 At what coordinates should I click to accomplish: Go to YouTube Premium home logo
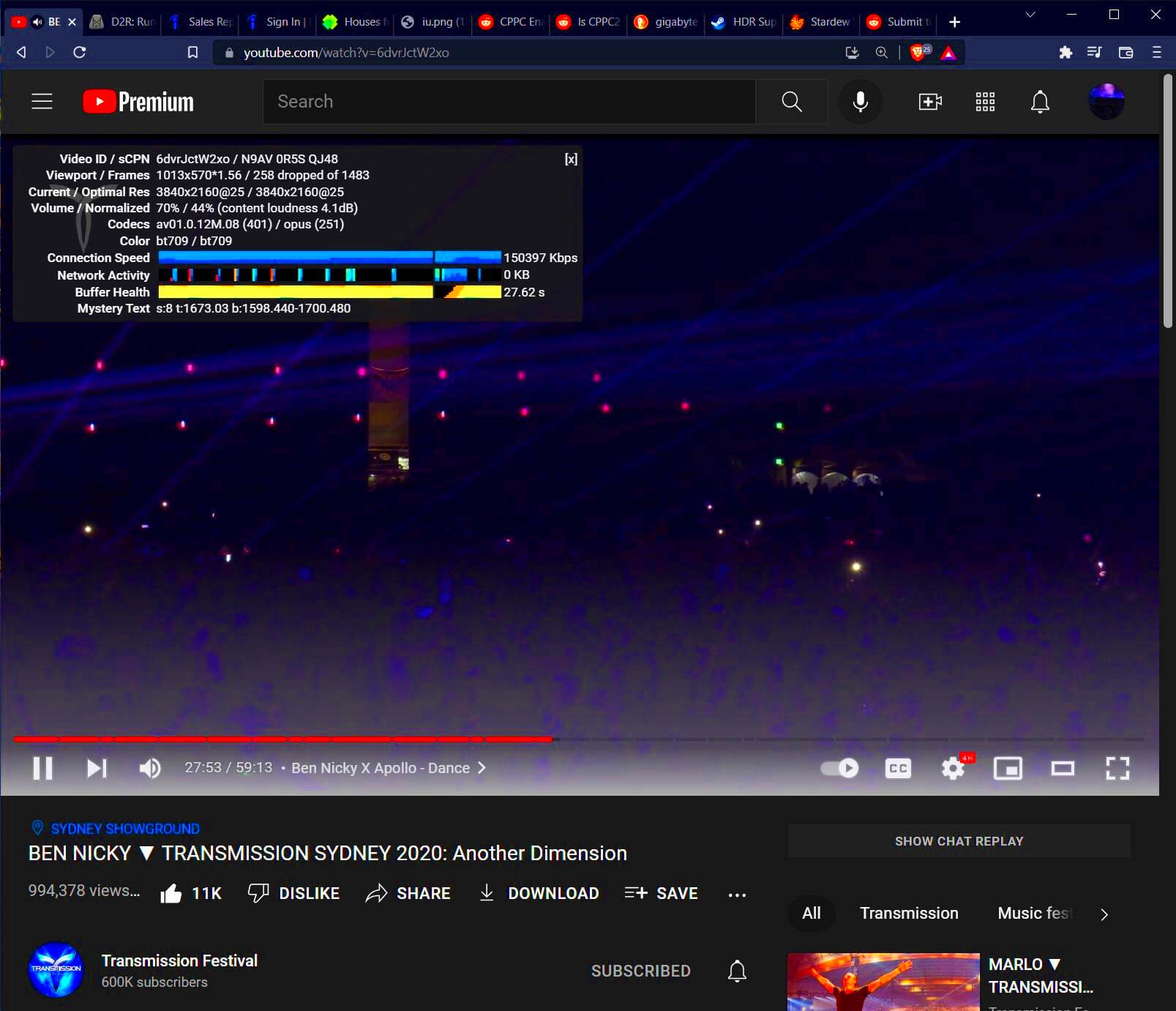(138, 101)
